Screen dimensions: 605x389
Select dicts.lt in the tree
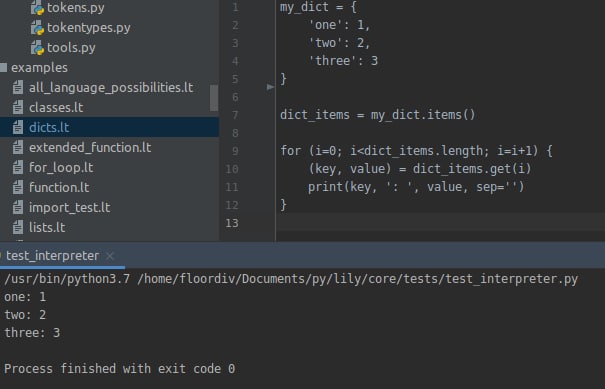click(49, 127)
